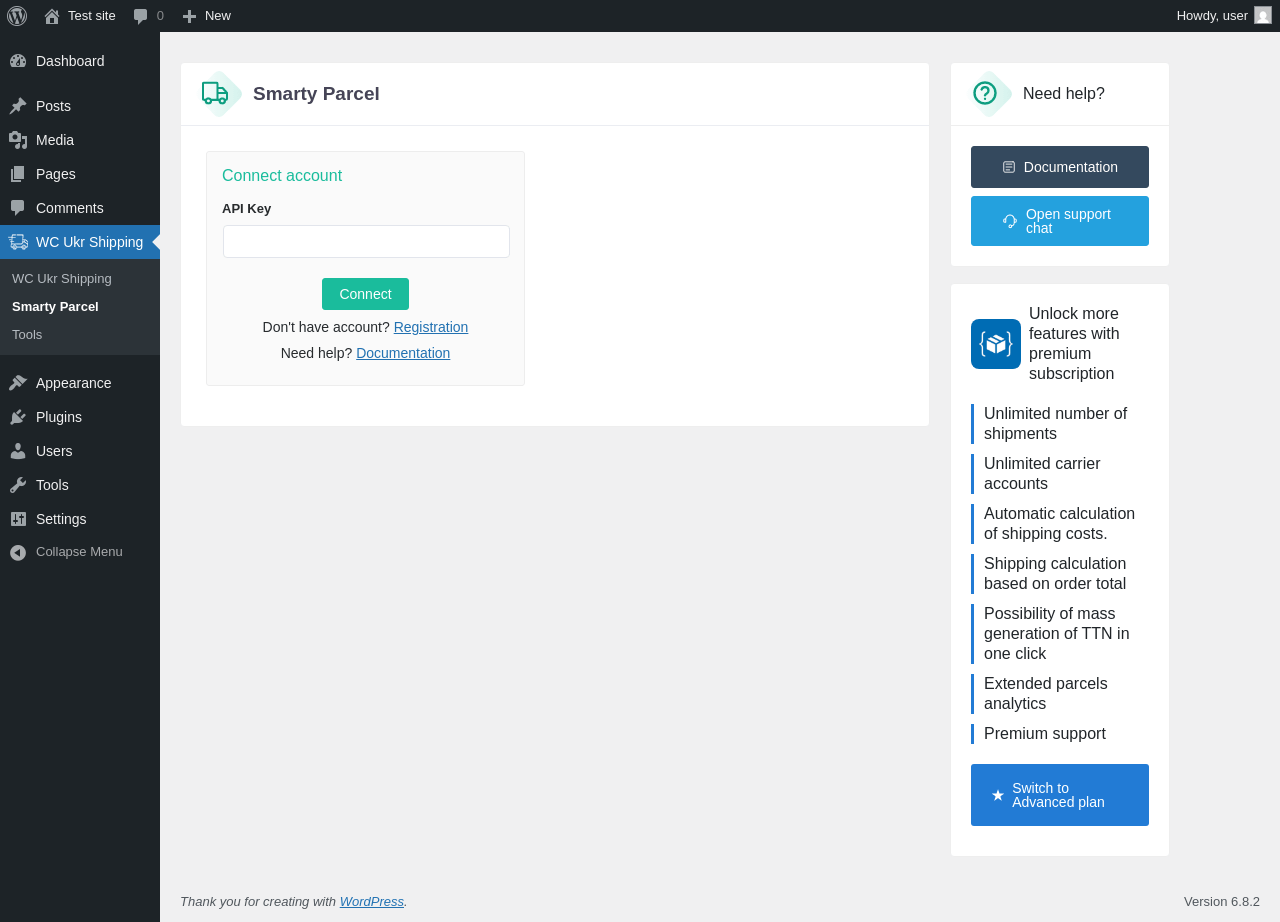Click Premium support feature text
The width and height of the screenshot is (1280, 922).
pyautogui.click(x=1045, y=734)
